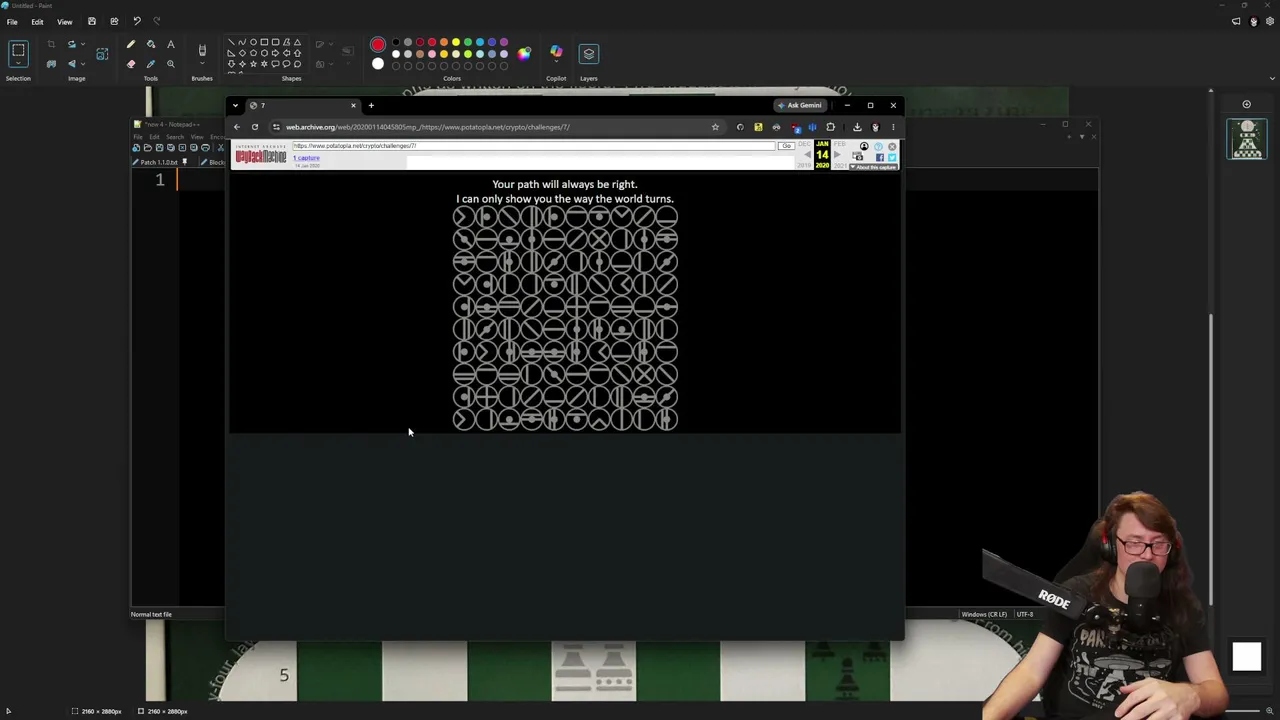Click the Redo arrow in Paint
The height and width of the screenshot is (720, 1280).
click(x=157, y=21)
